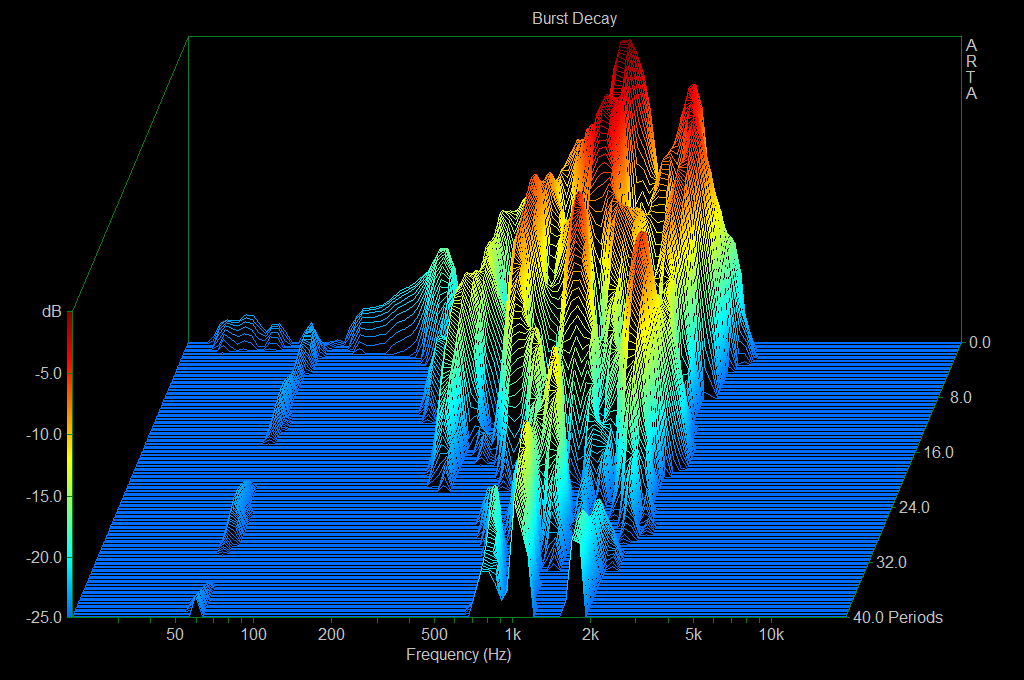
Task: Click the 0.0 periods axis value
Action: tap(980, 342)
